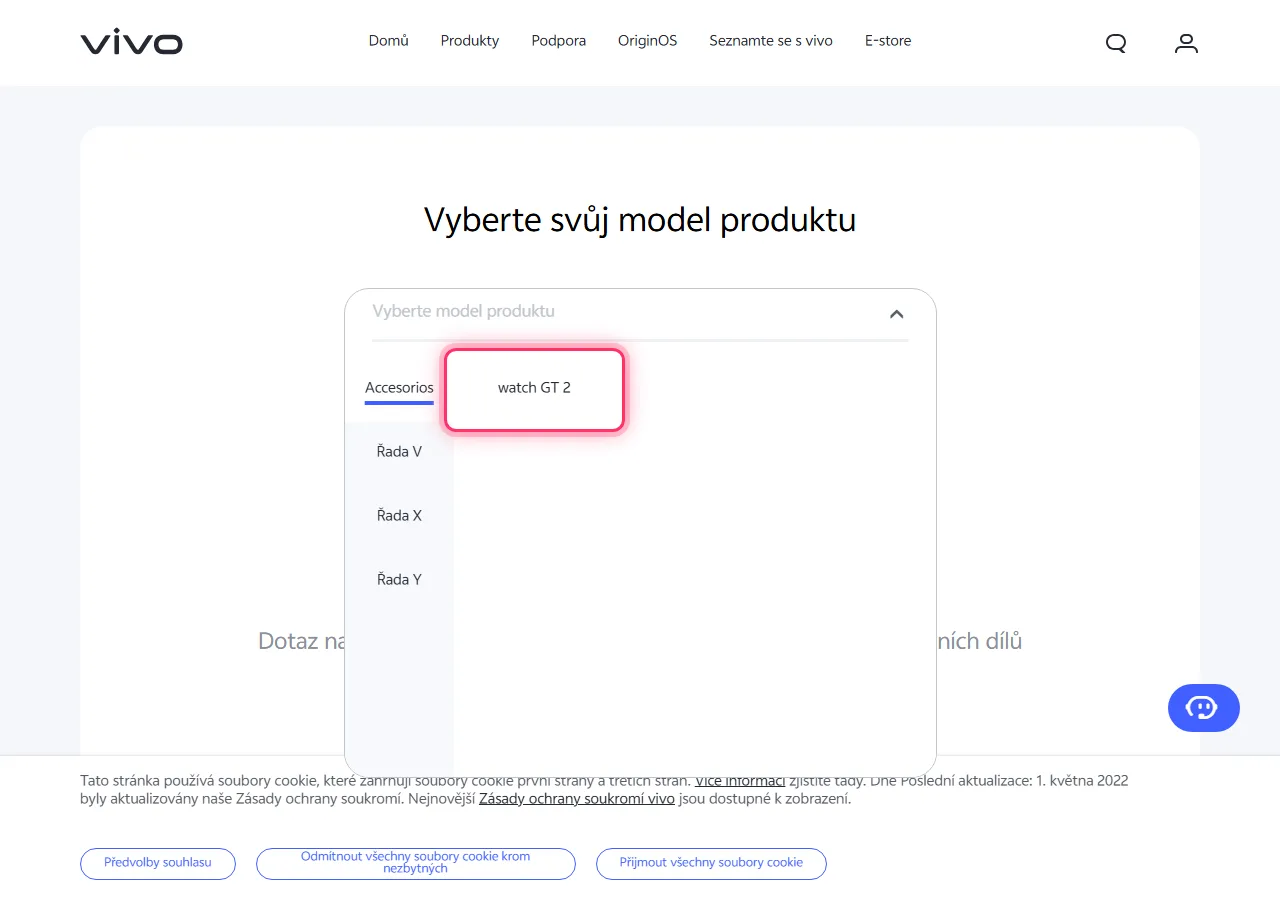Open the user account icon
The width and height of the screenshot is (1280, 900).
pos(1186,43)
